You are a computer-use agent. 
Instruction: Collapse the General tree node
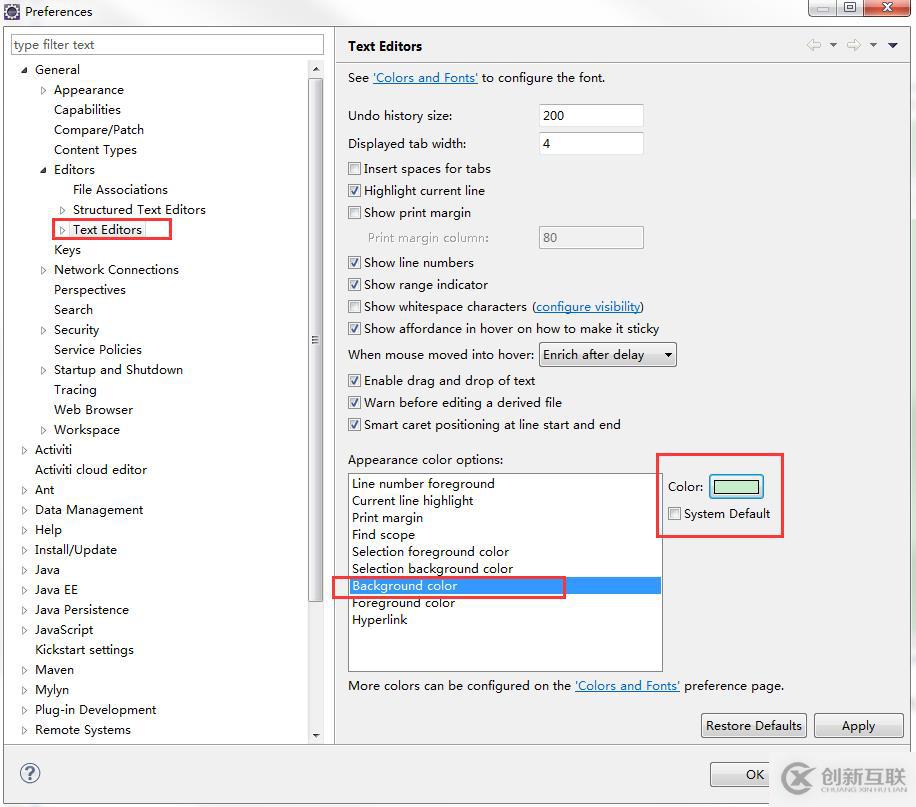(25, 70)
